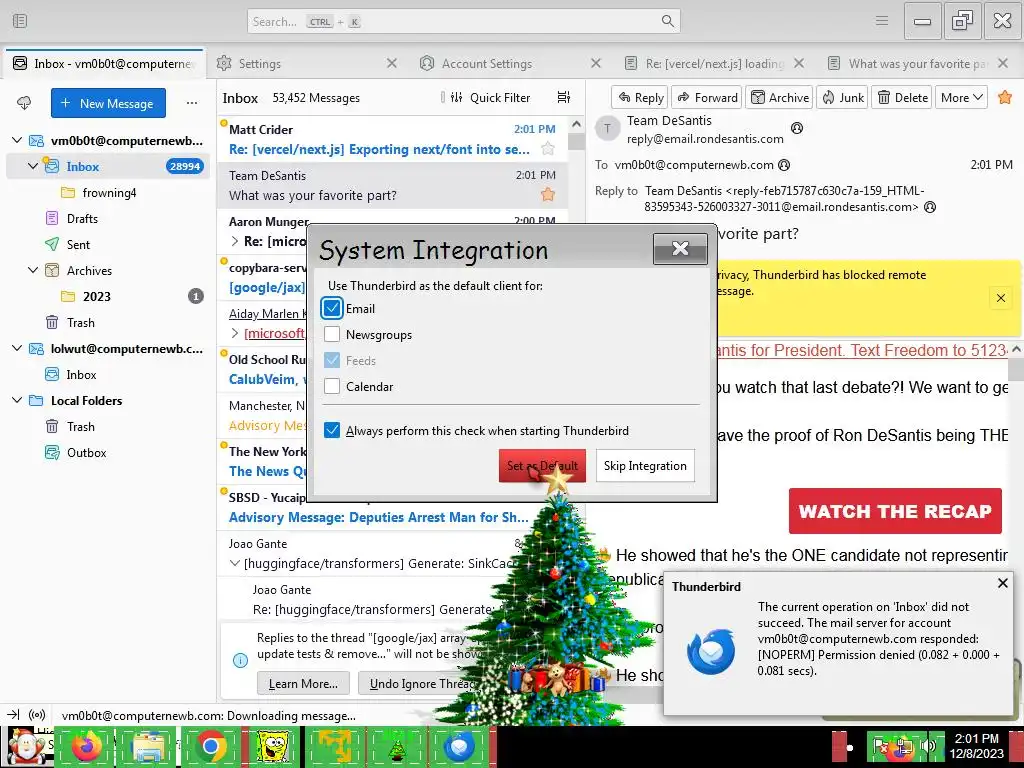Check the Calendar checkbox

(332, 387)
